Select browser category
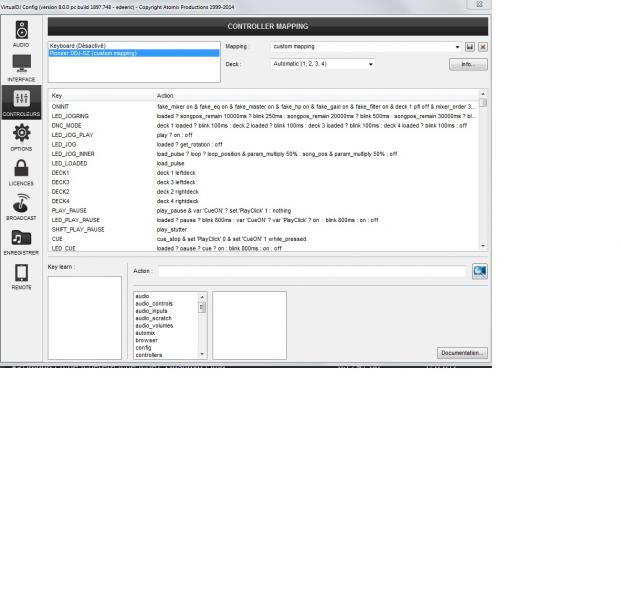620x600 pixels. click(165, 341)
